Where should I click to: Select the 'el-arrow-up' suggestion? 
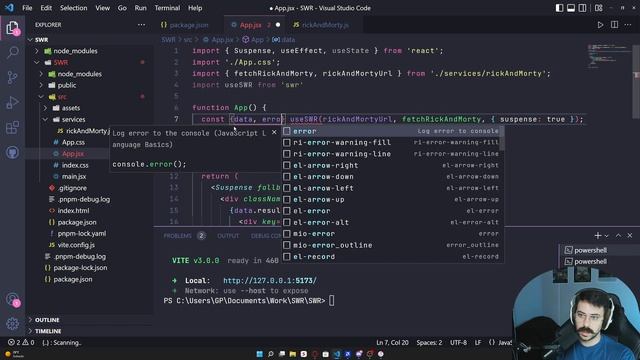click(392, 200)
